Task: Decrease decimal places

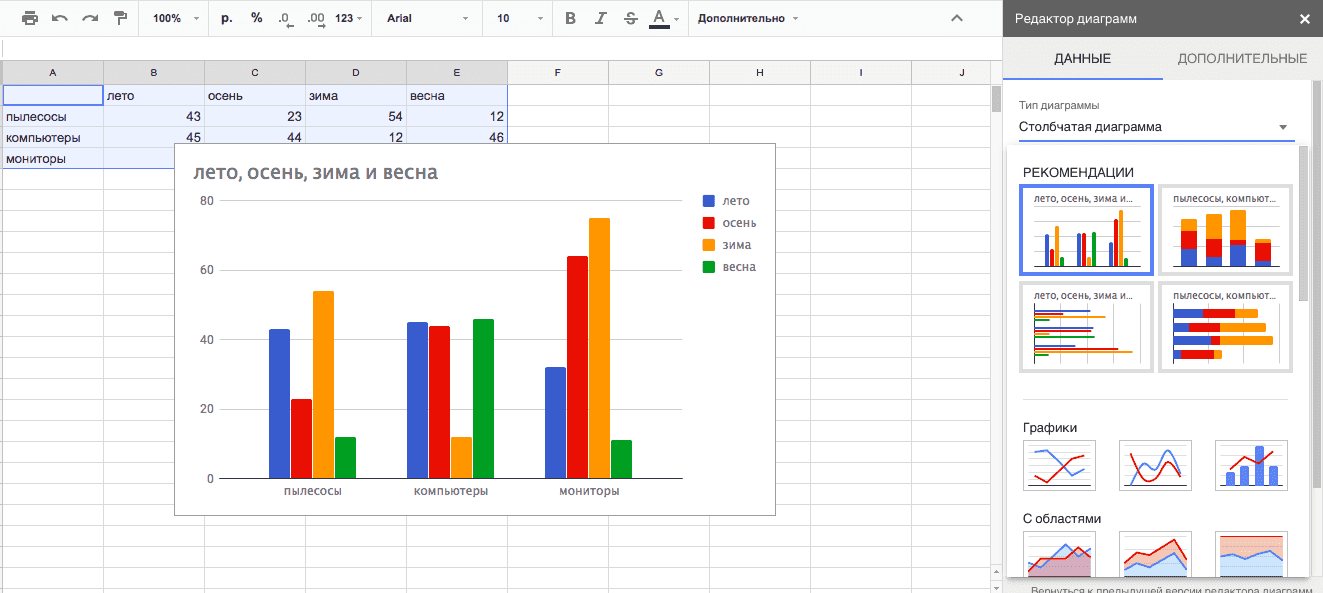Action: point(286,19)
